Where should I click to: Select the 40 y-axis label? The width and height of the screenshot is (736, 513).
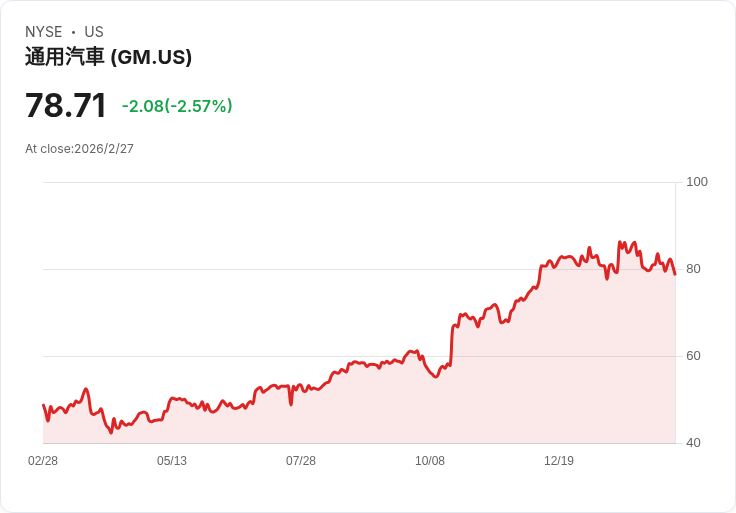pos(693,443)
